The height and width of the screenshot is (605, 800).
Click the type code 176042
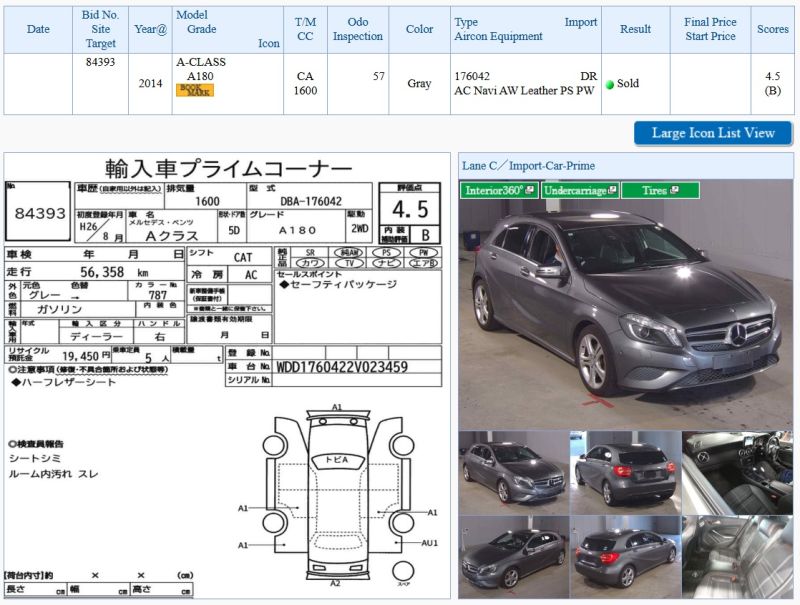coord(472,77)
